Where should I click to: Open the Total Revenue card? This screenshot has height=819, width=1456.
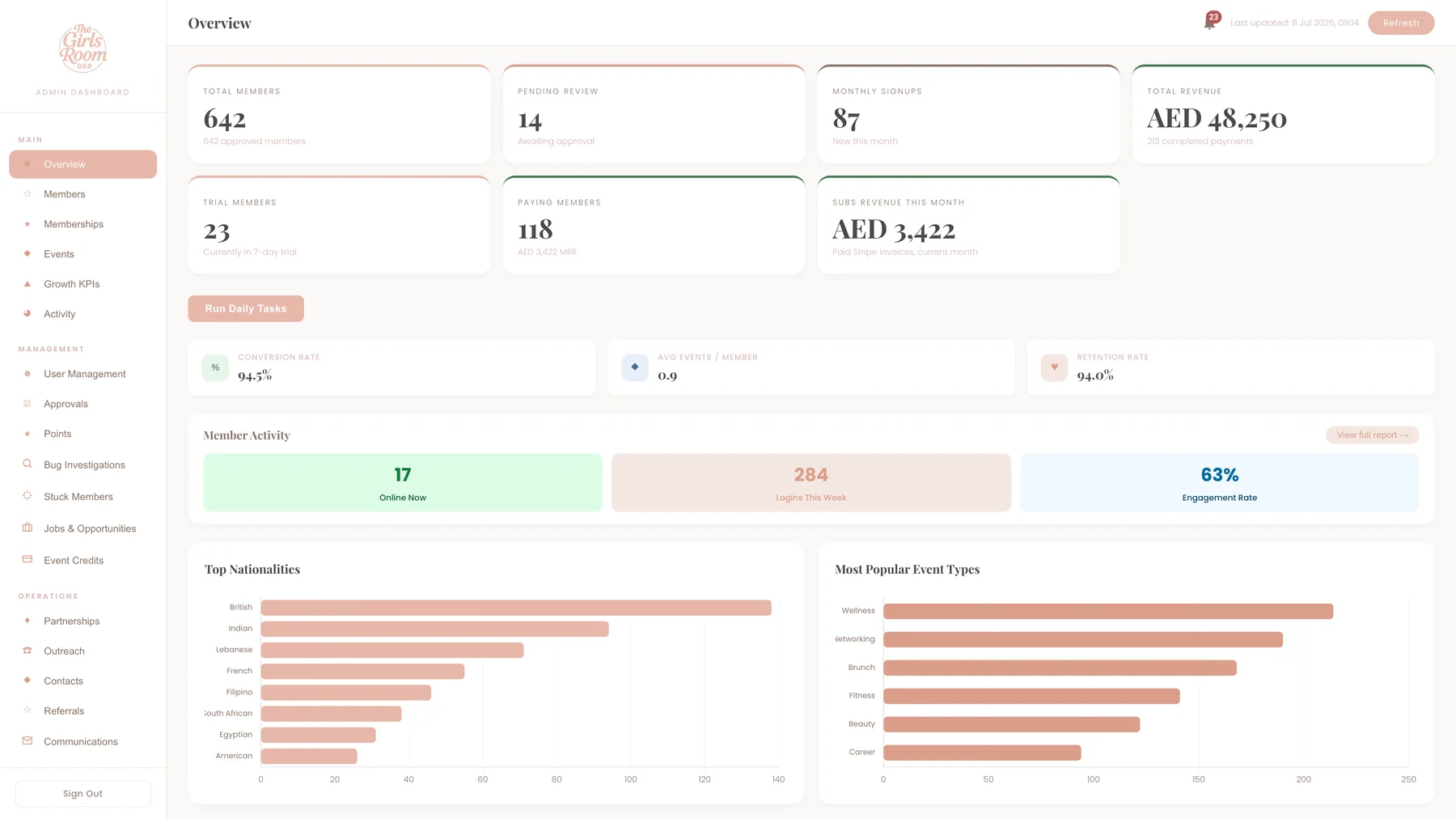point(1284,114)
